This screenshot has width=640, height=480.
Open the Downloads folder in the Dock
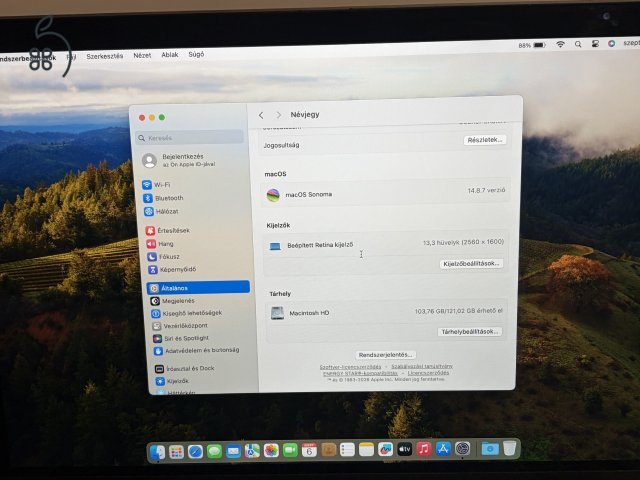pyautogui.click(x=490, y=448)
